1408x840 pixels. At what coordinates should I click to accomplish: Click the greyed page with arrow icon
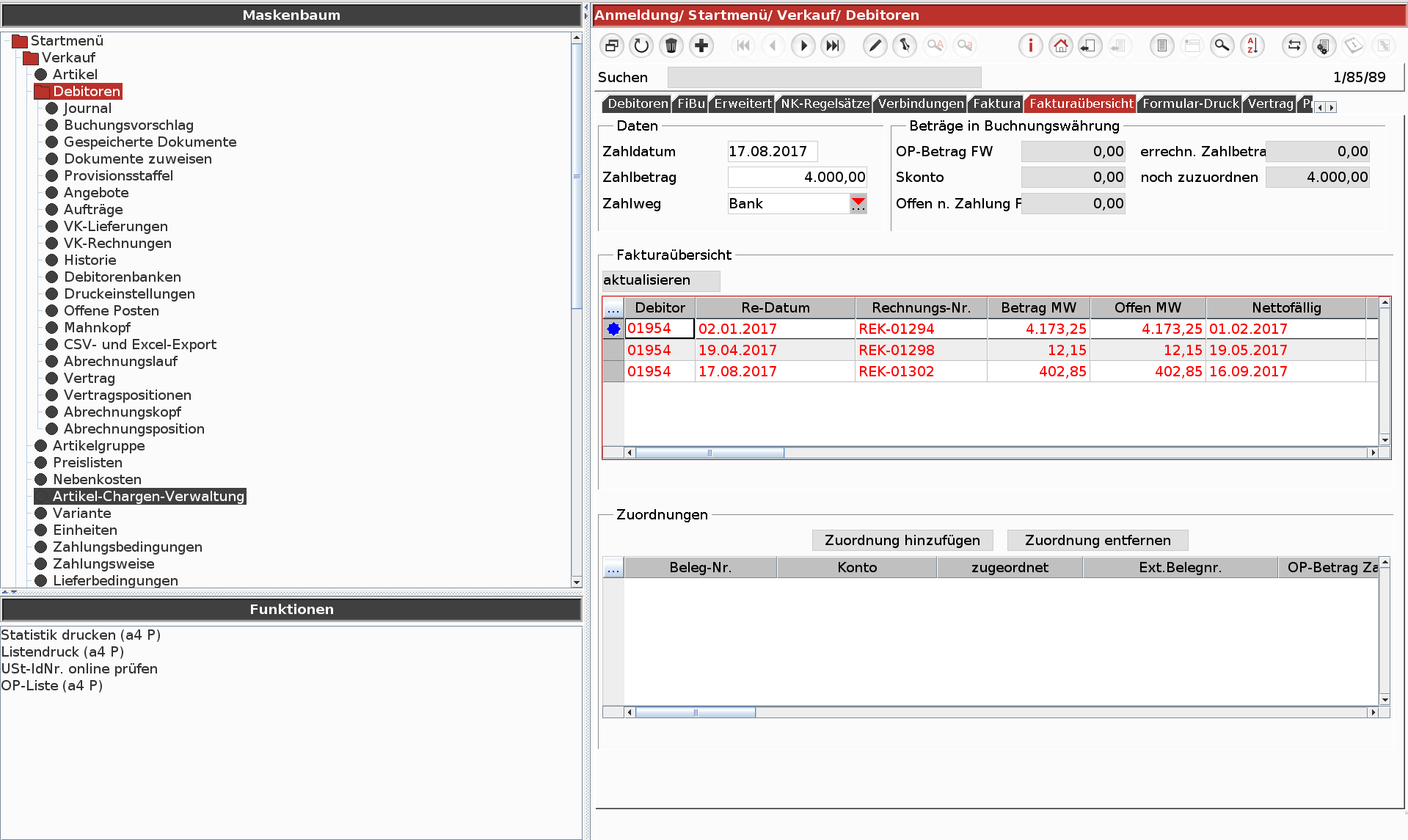coord(1119,46)
